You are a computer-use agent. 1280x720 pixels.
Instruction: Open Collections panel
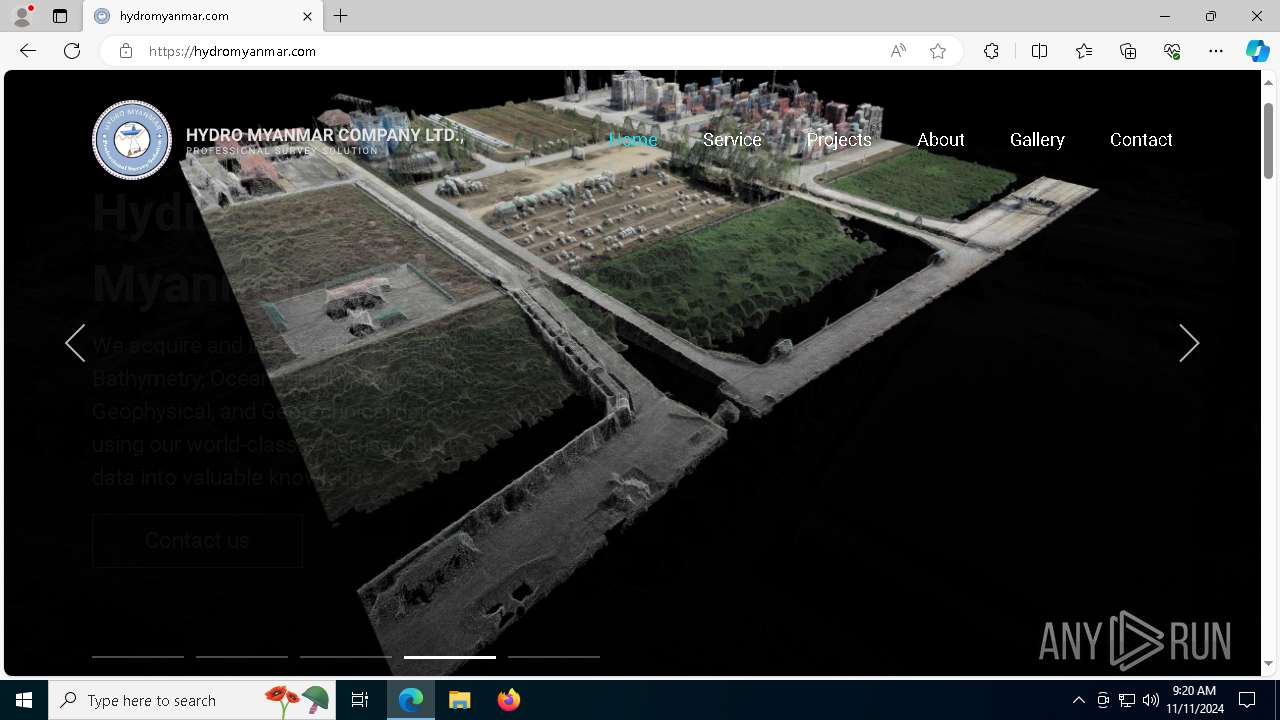point(1128,51)
